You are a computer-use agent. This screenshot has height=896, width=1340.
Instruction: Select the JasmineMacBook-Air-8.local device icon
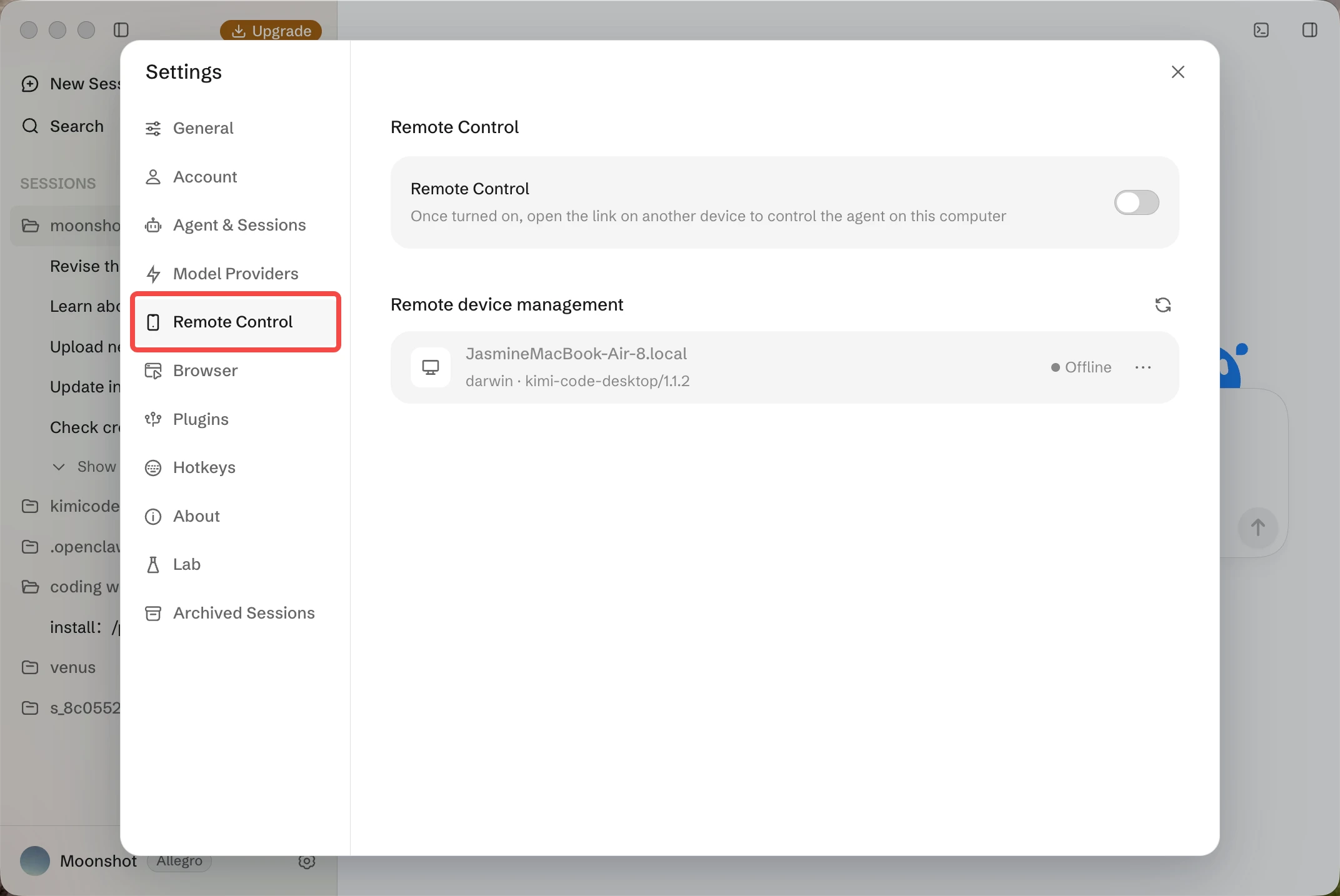pos(431,367)
